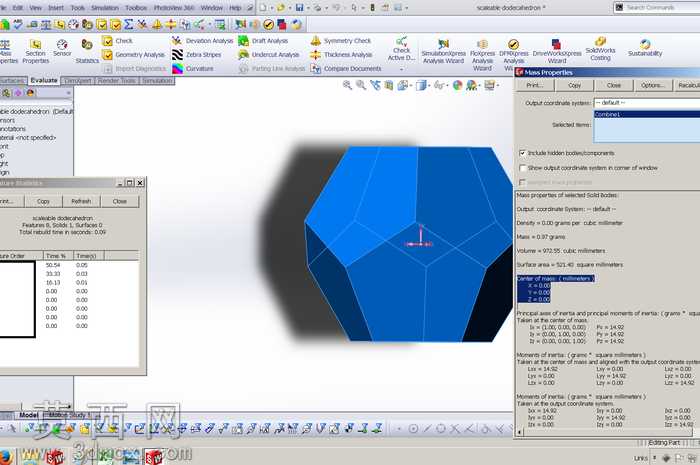
Task: Click Copy in Feature Statistics window
Action: point(43,201)
